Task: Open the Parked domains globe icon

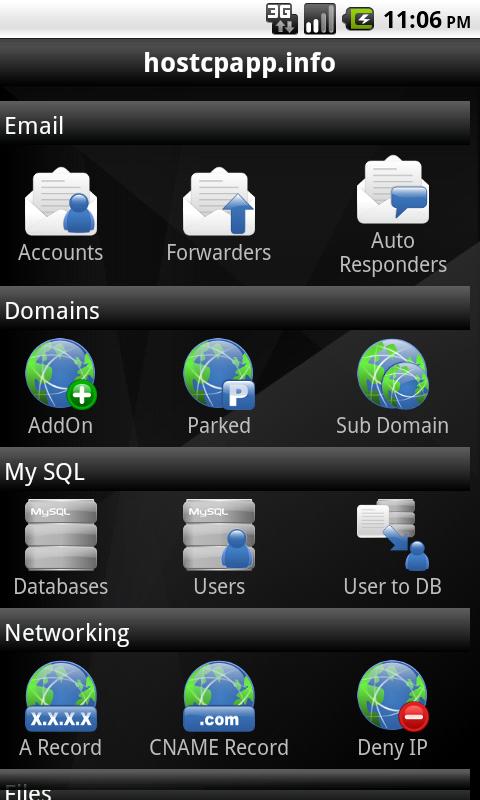Action: 219,374
